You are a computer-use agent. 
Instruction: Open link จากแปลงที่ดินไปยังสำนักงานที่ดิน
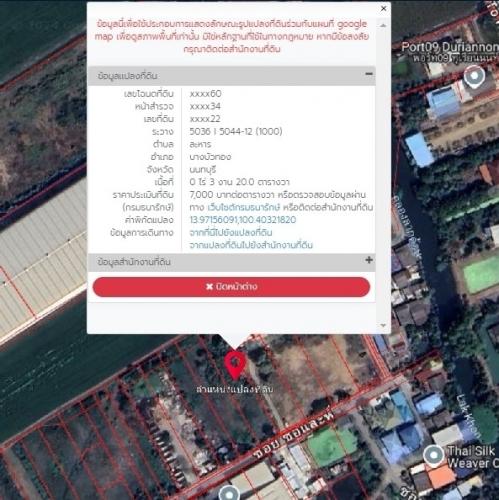pos(251,245)
